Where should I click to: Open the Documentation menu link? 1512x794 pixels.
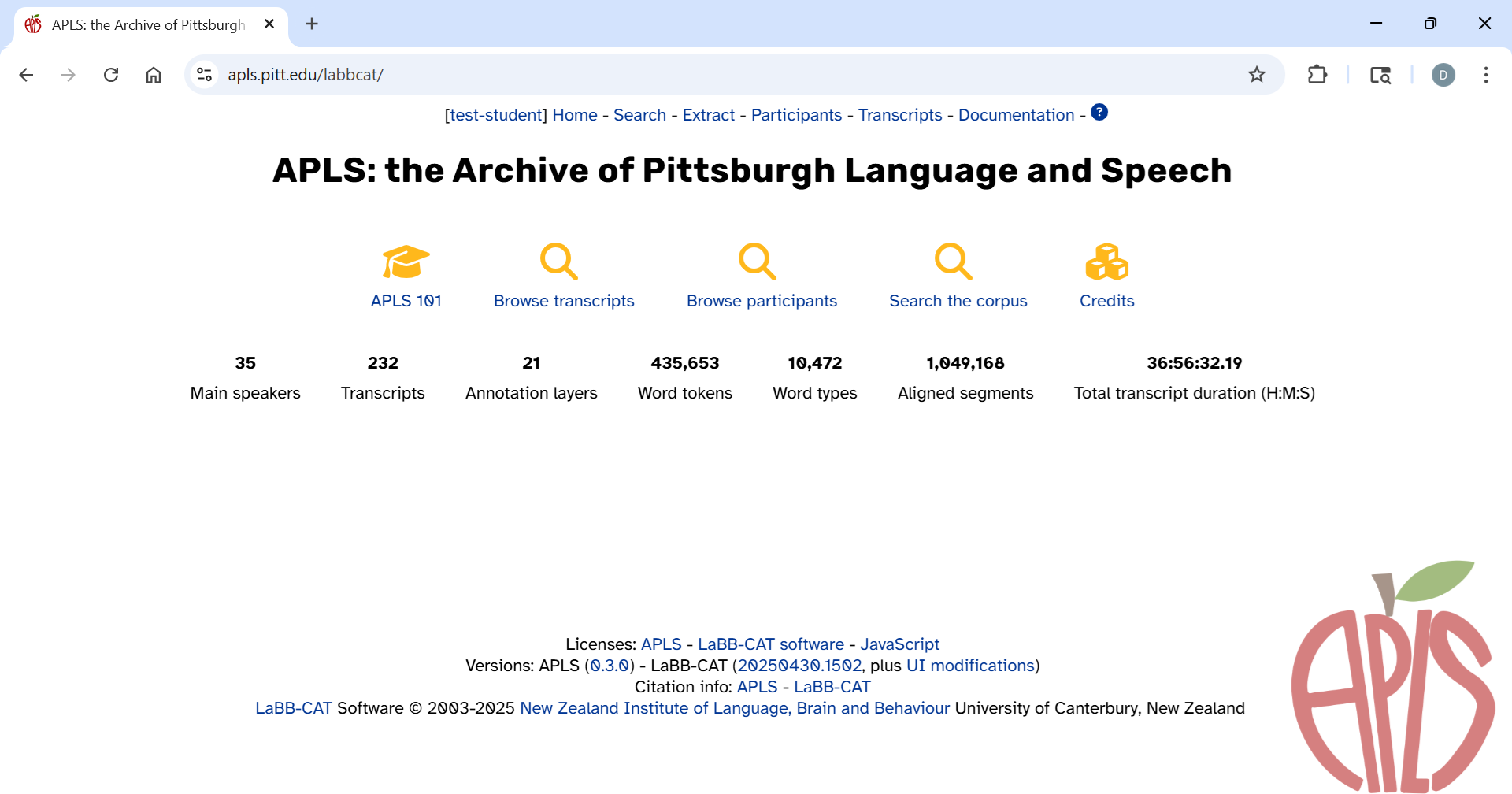[1017, 115]
